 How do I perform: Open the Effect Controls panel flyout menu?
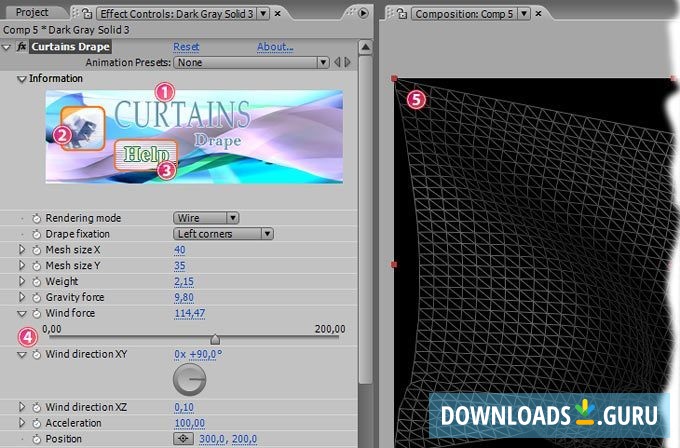pos(363,13)
